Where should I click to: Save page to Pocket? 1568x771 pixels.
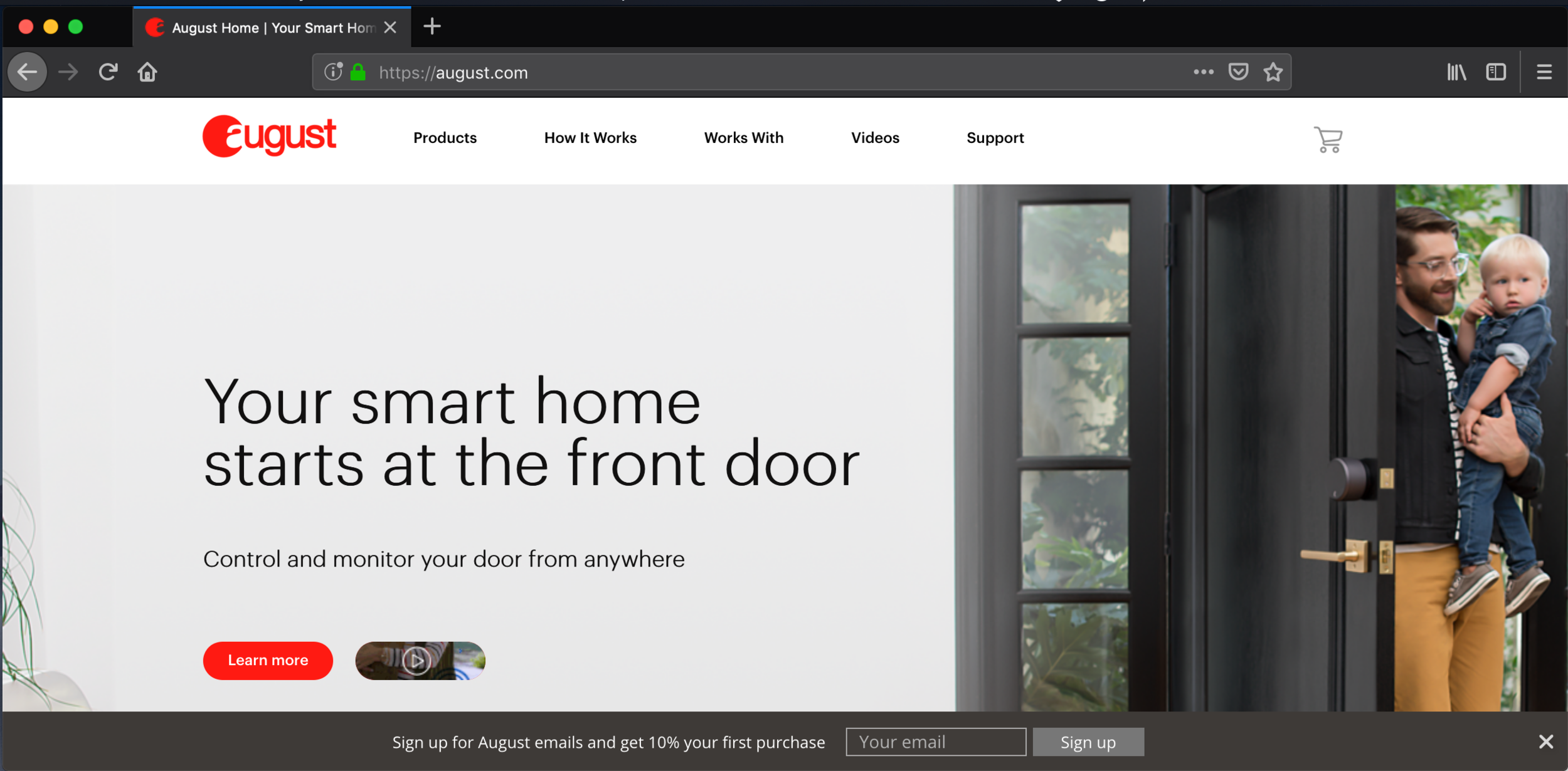(1238, 71)
